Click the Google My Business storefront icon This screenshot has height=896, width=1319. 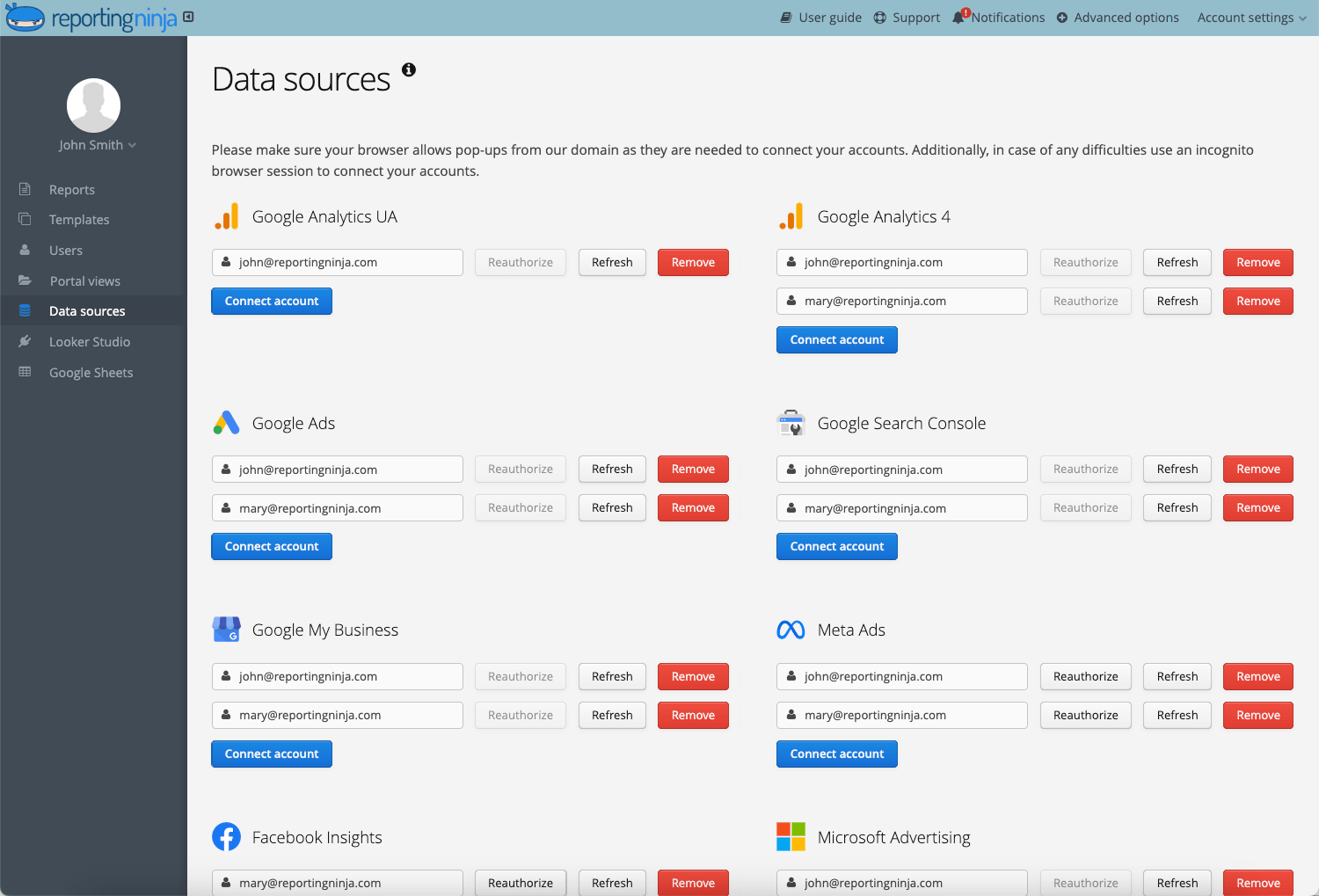[226, 630]
